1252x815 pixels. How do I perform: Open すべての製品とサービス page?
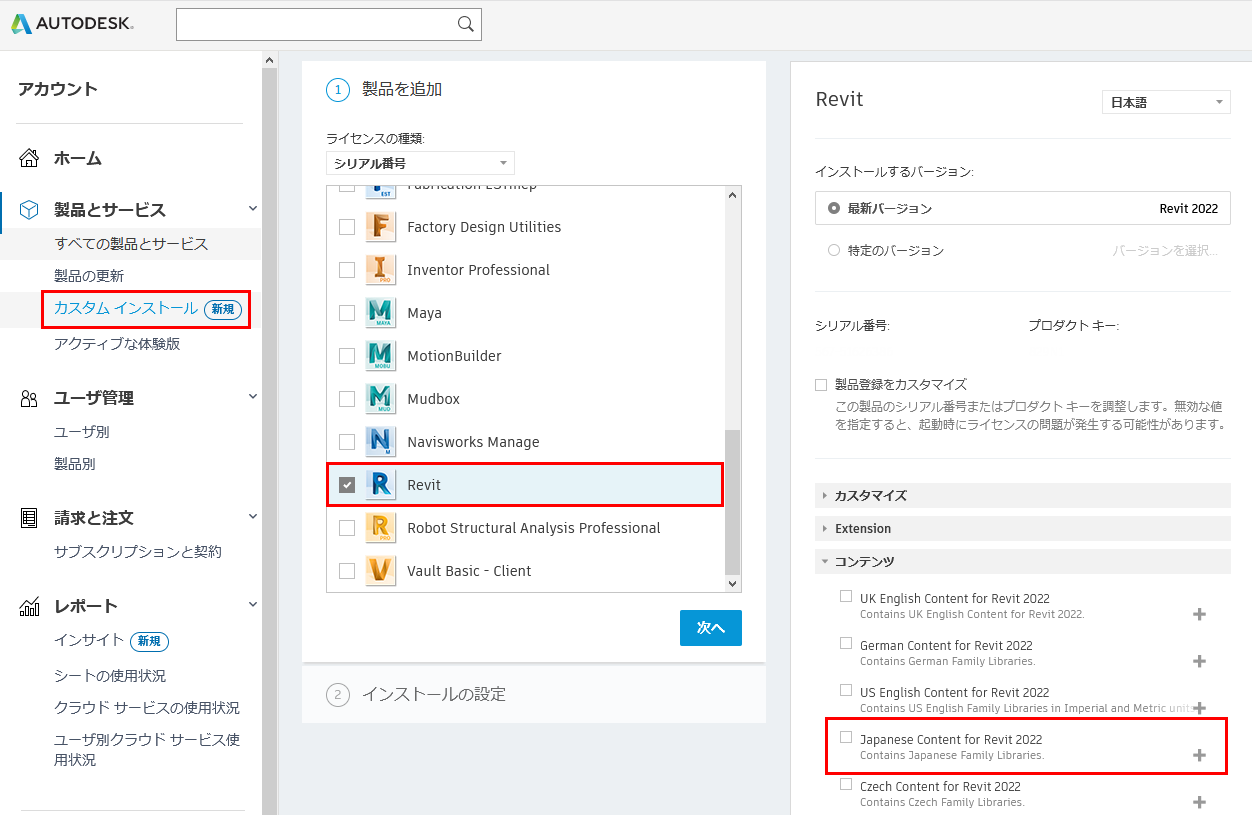tap(131, 244)
